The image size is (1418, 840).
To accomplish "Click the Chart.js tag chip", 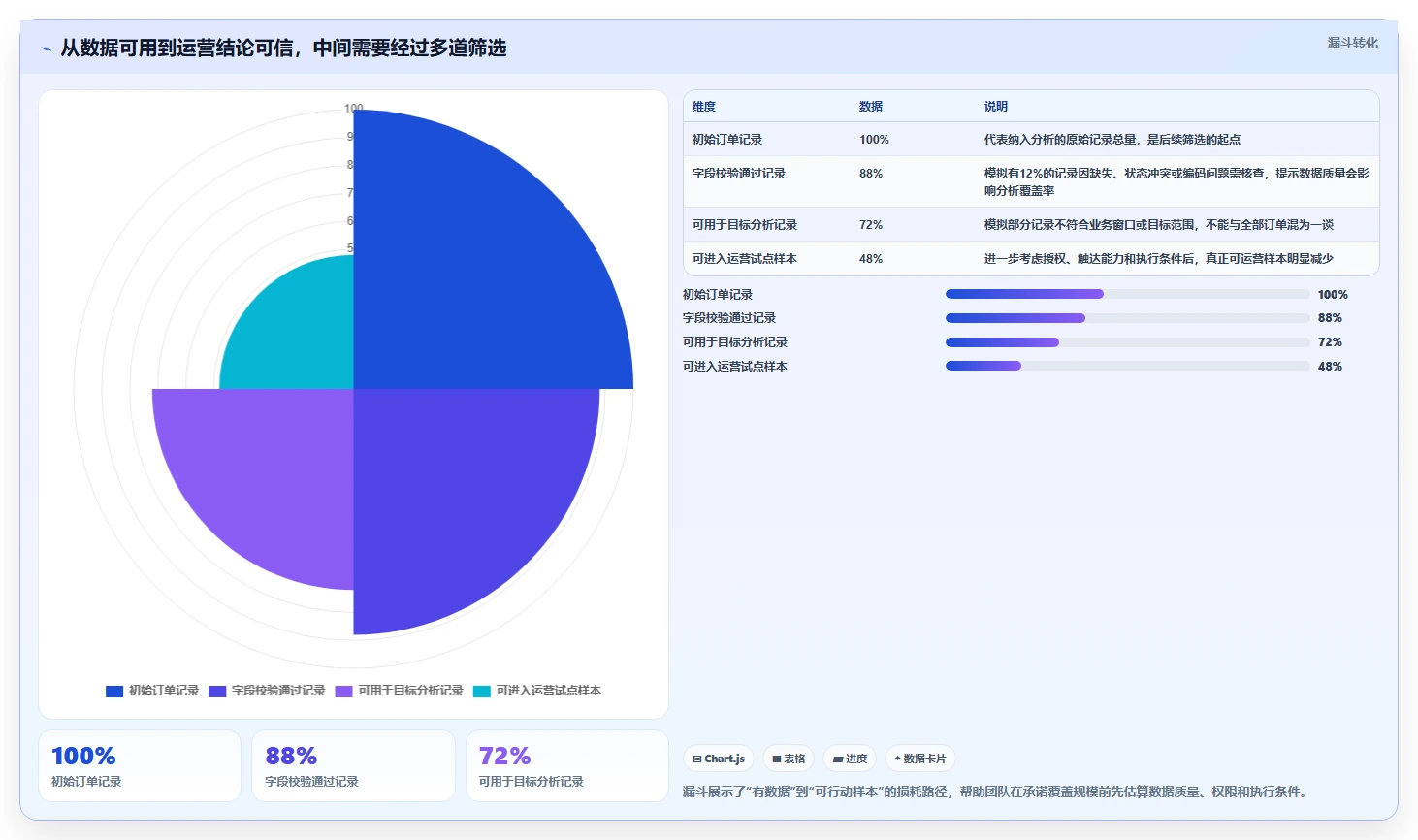I will 719,759.
